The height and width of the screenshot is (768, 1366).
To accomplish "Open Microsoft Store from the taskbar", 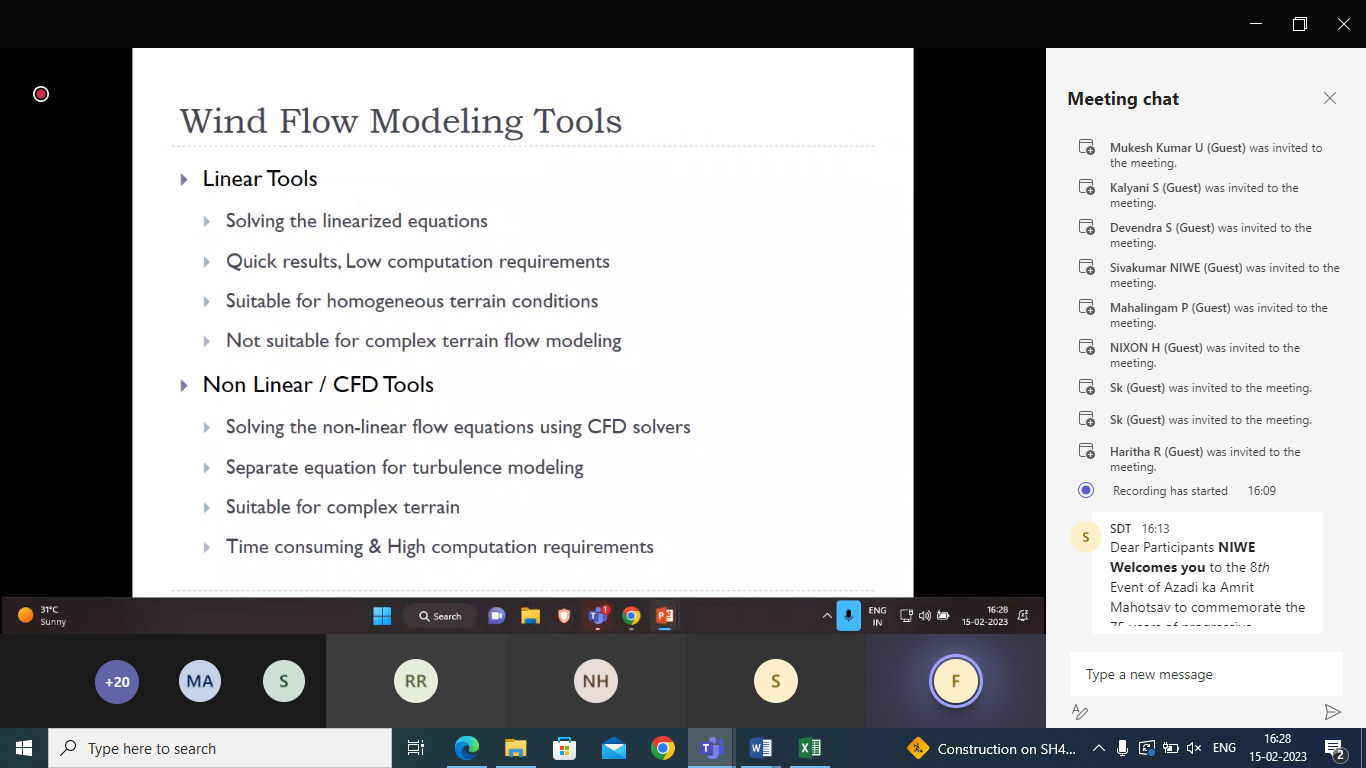I will tap(564, 748).
